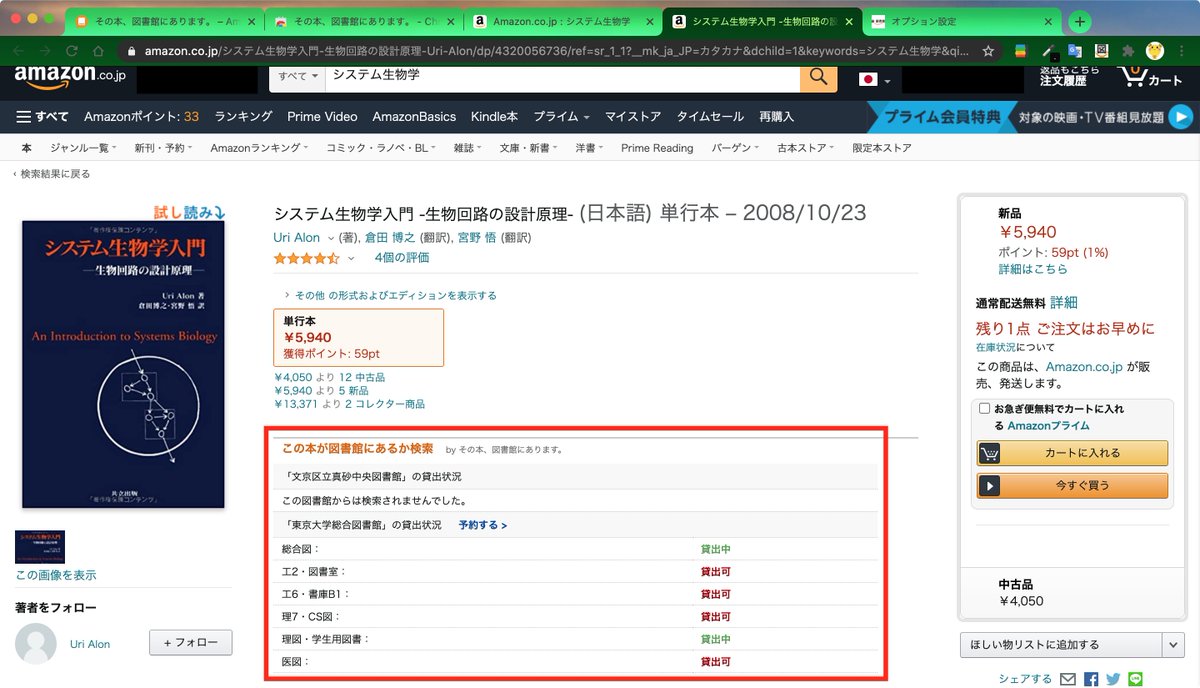This screenshot has width=1200, height=688.
Task: Click the home button in toolbar
Action: [98, 50]
